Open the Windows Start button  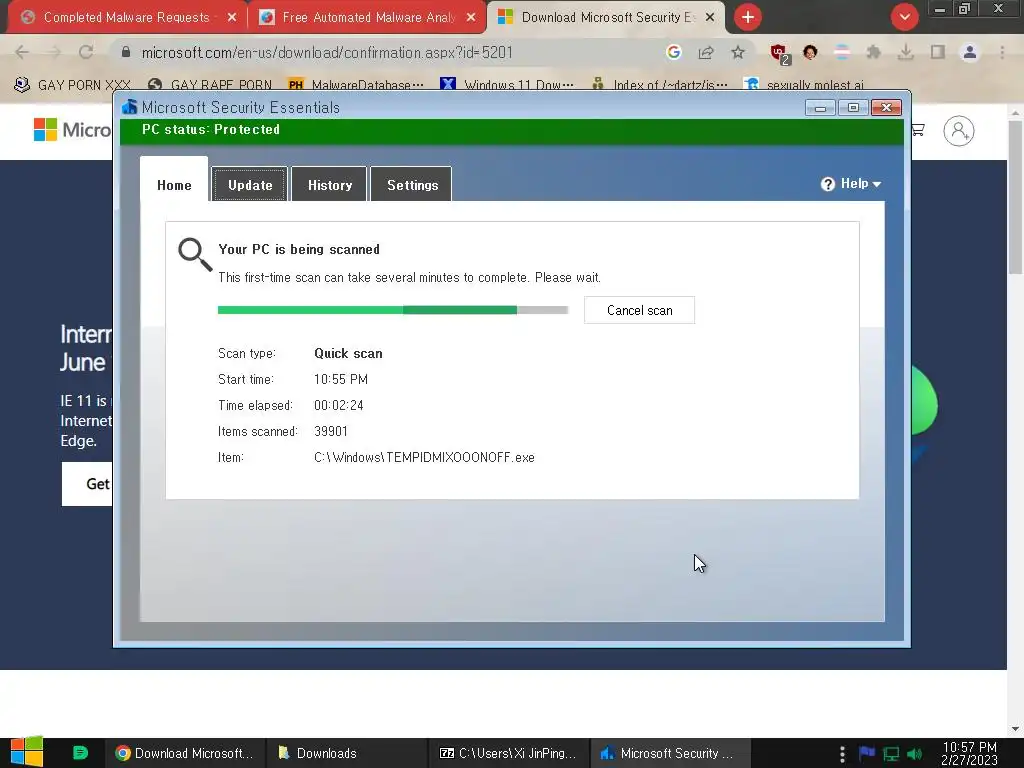click(x=27, y=753)
